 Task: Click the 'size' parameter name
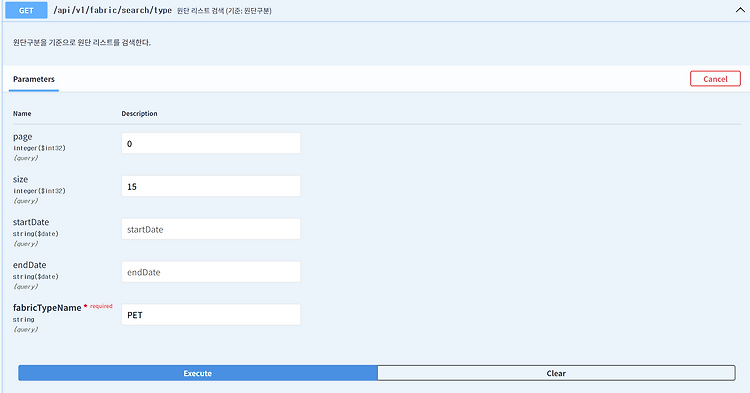21,179
